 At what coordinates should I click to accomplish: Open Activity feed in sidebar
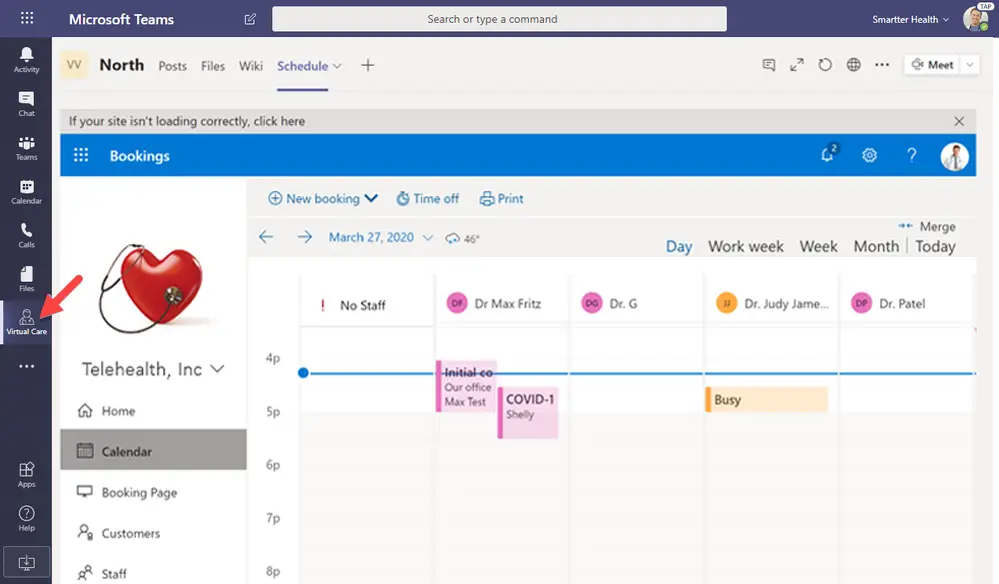[26, 60]
